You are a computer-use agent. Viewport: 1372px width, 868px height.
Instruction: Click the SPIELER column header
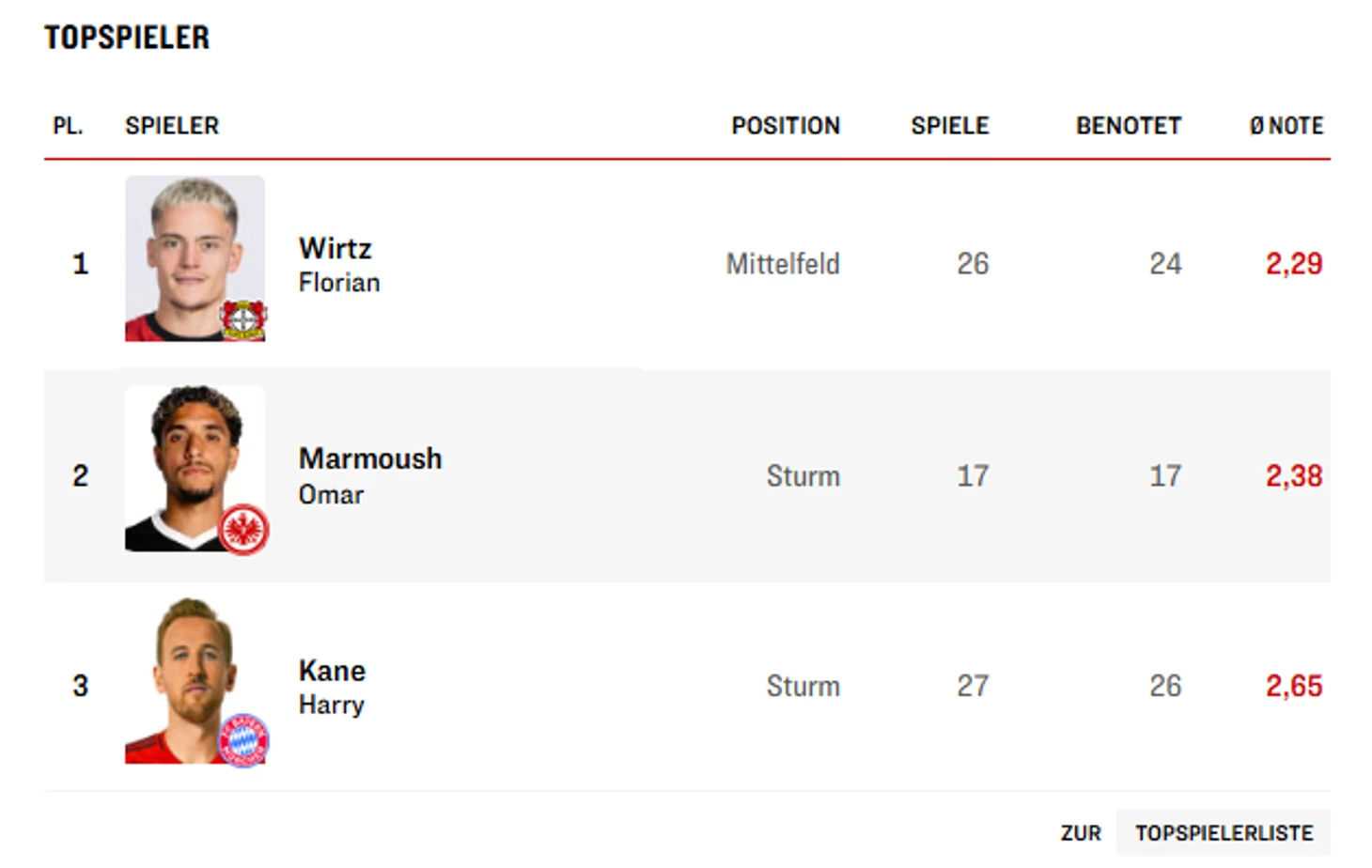172,126
